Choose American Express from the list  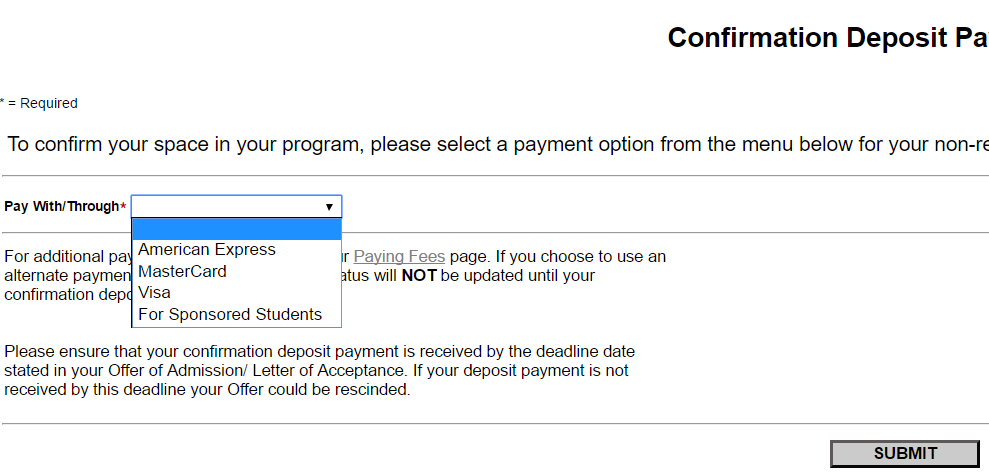tap(207, 250)
